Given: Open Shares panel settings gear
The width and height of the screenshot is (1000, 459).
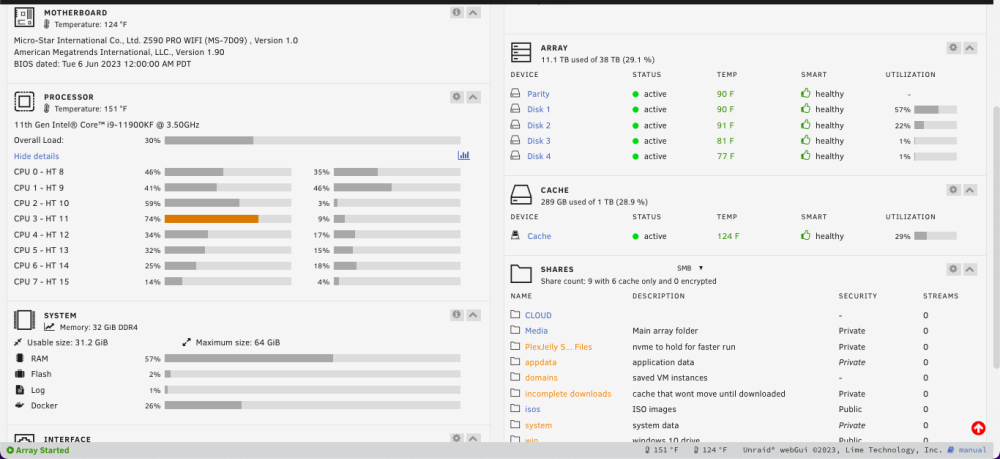Looking at the screenshot, I should (x=953, y=269).
